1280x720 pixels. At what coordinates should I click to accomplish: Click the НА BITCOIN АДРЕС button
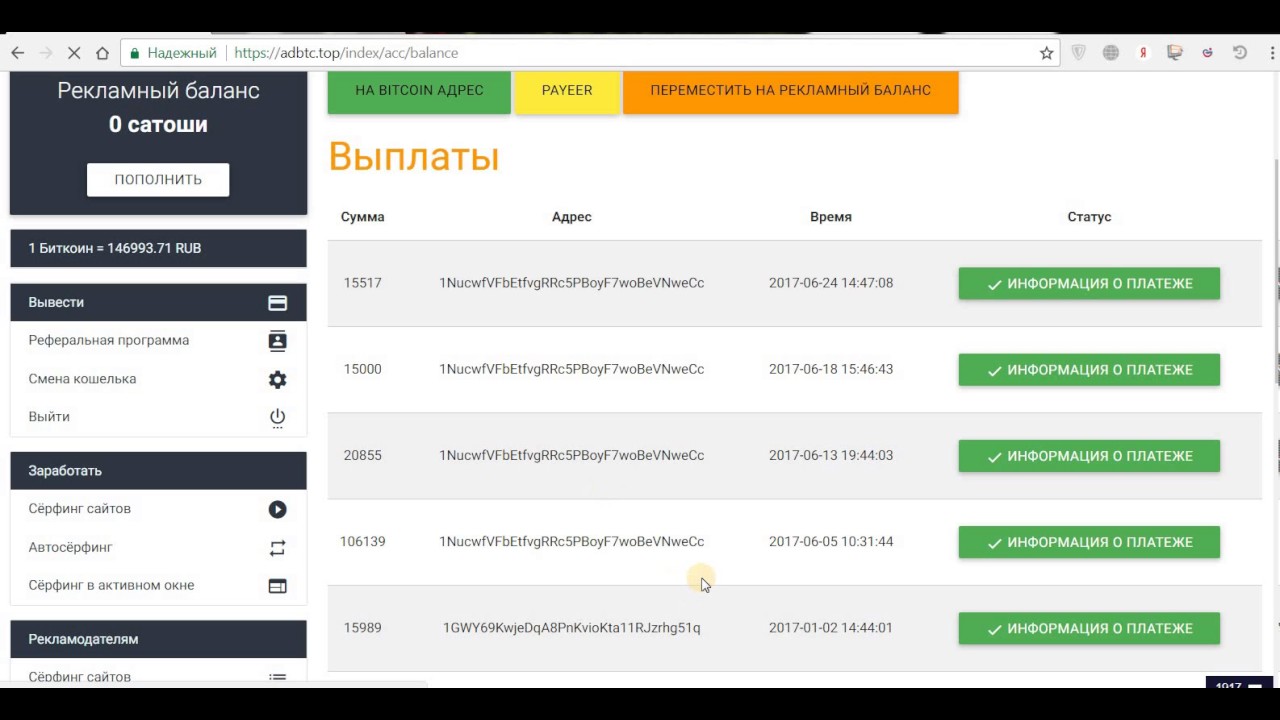pyautogui.click(x=419, y=91)
